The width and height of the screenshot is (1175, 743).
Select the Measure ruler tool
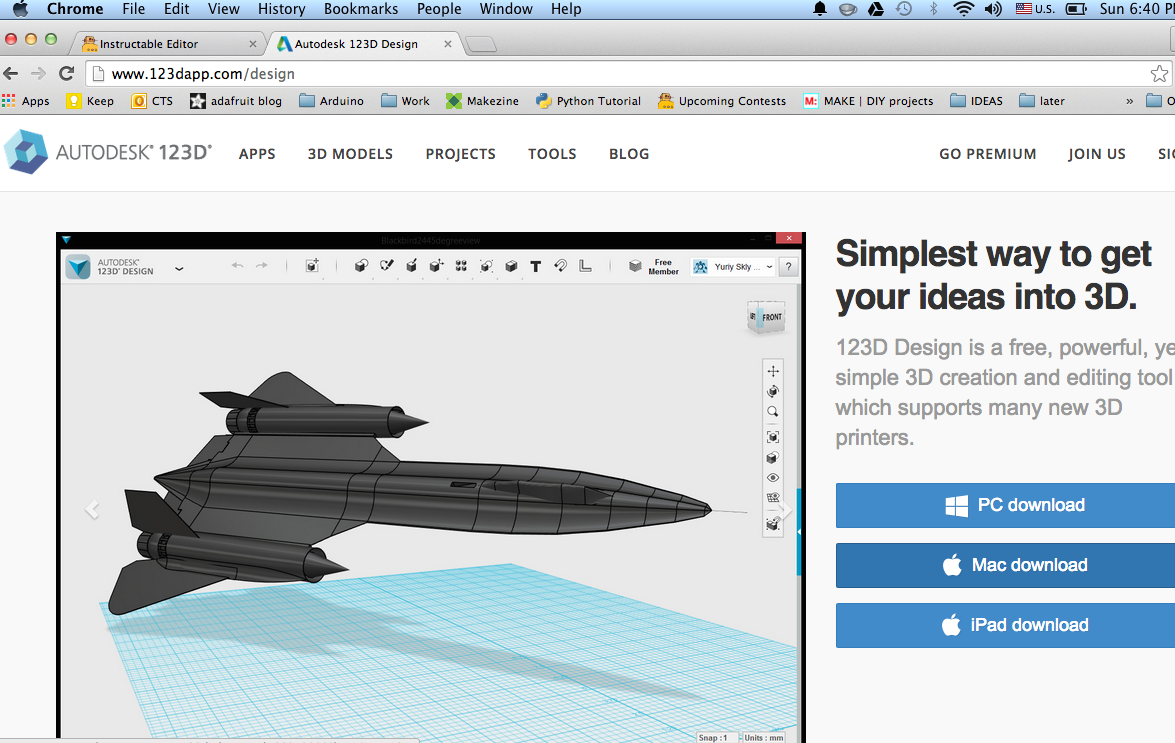[x=585, y=266]
